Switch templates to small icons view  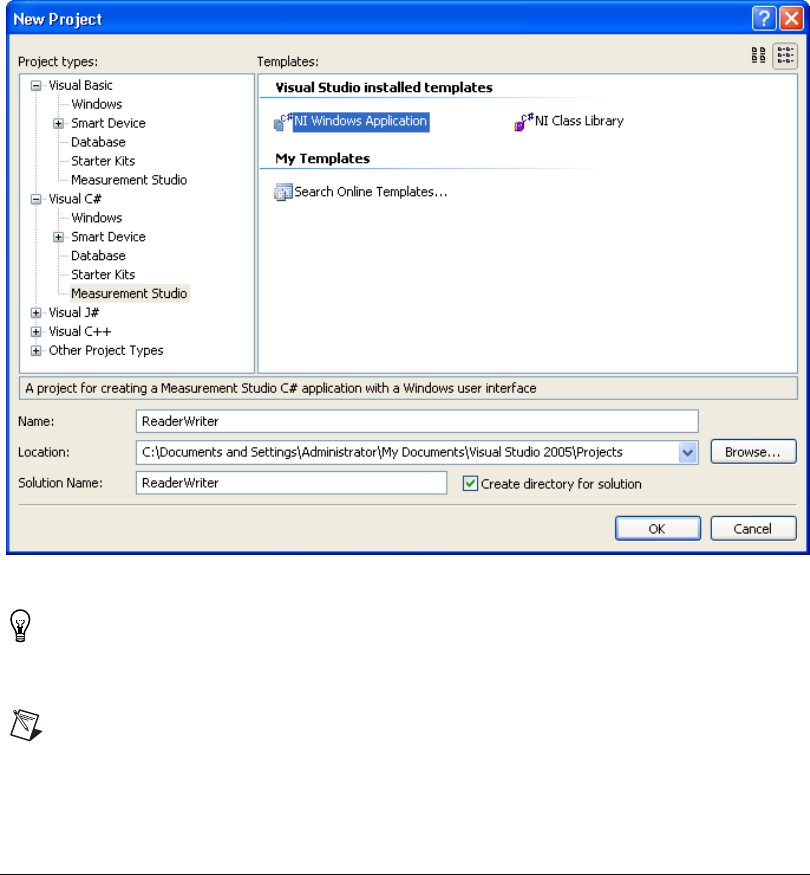pyautogui.click(x=785, y=55)
